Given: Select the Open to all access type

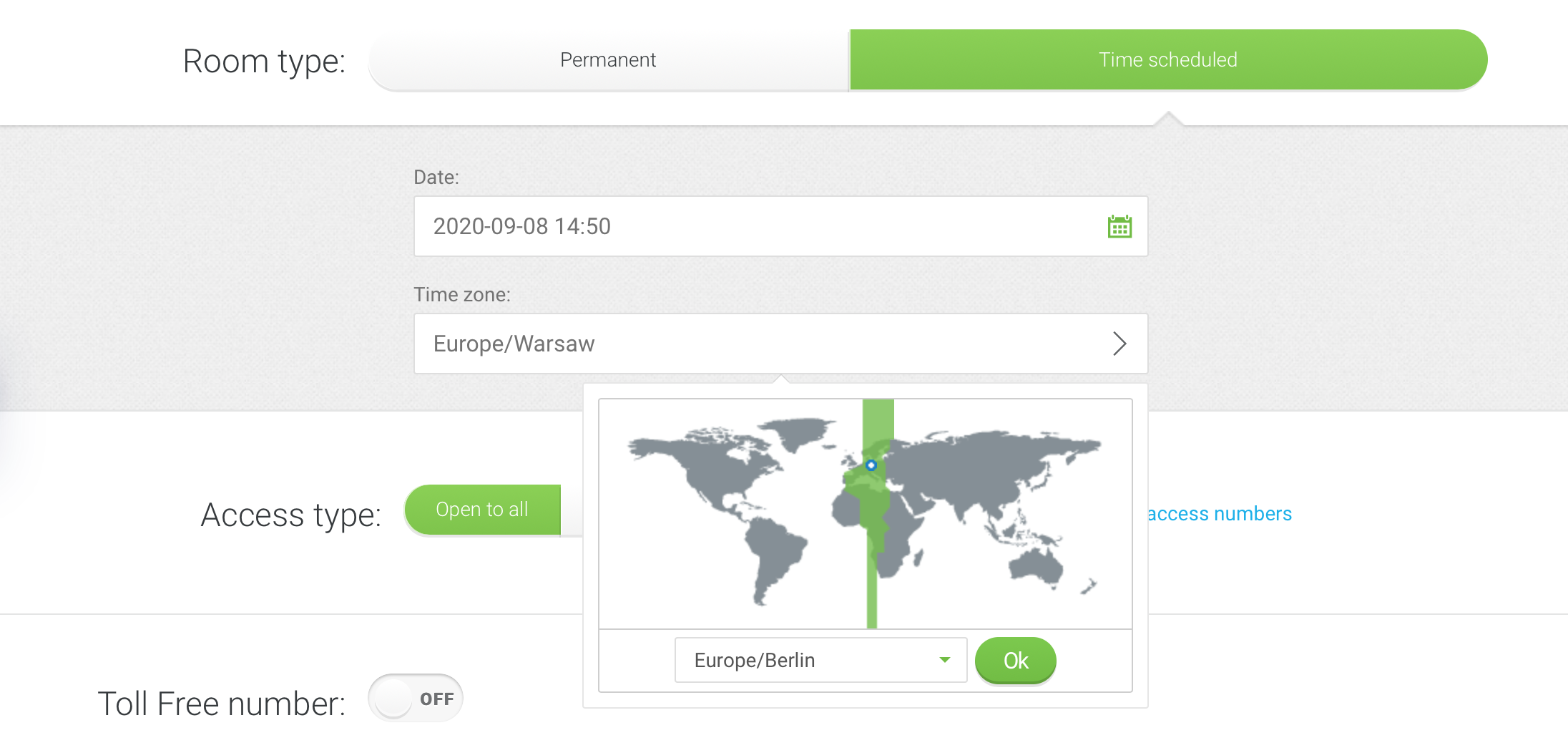Looking at the screenshot, I should [481, 509].
